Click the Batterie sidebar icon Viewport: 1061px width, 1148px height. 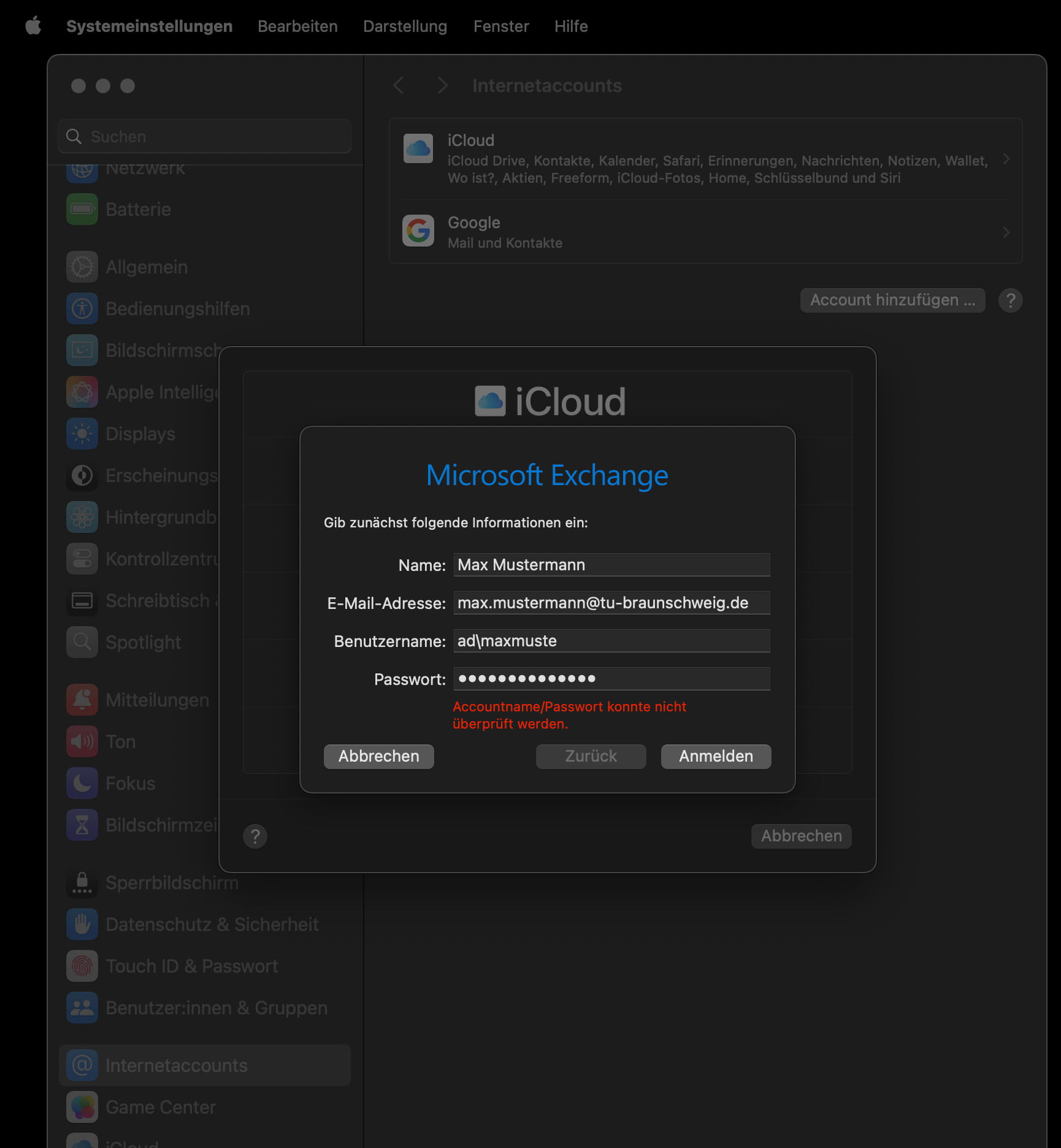coord(82,209)
